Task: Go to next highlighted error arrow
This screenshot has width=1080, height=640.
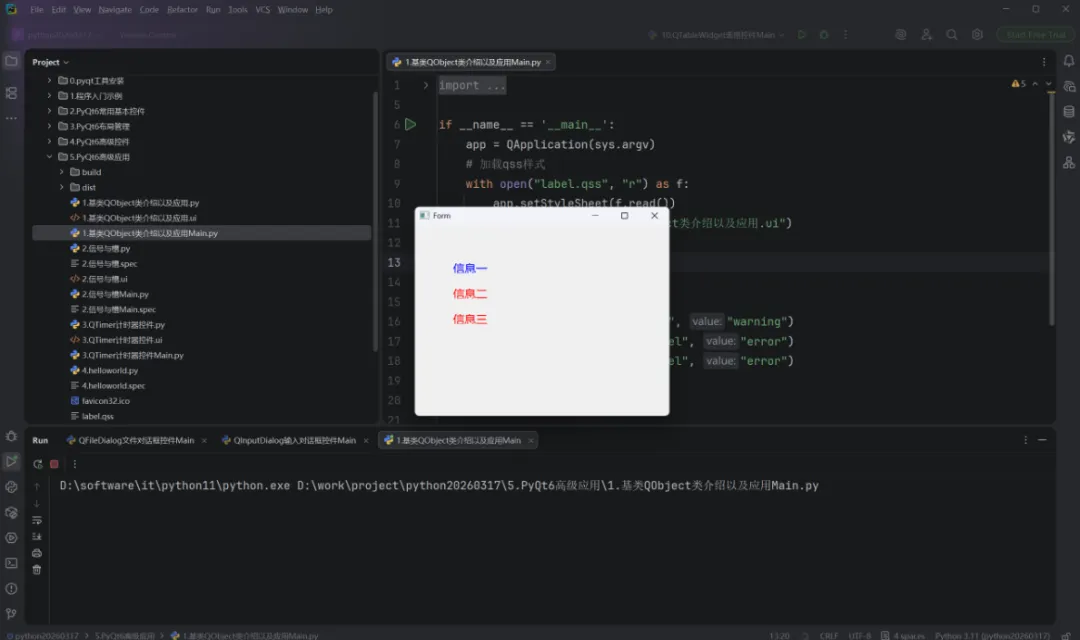Action: coord(1049,83)
